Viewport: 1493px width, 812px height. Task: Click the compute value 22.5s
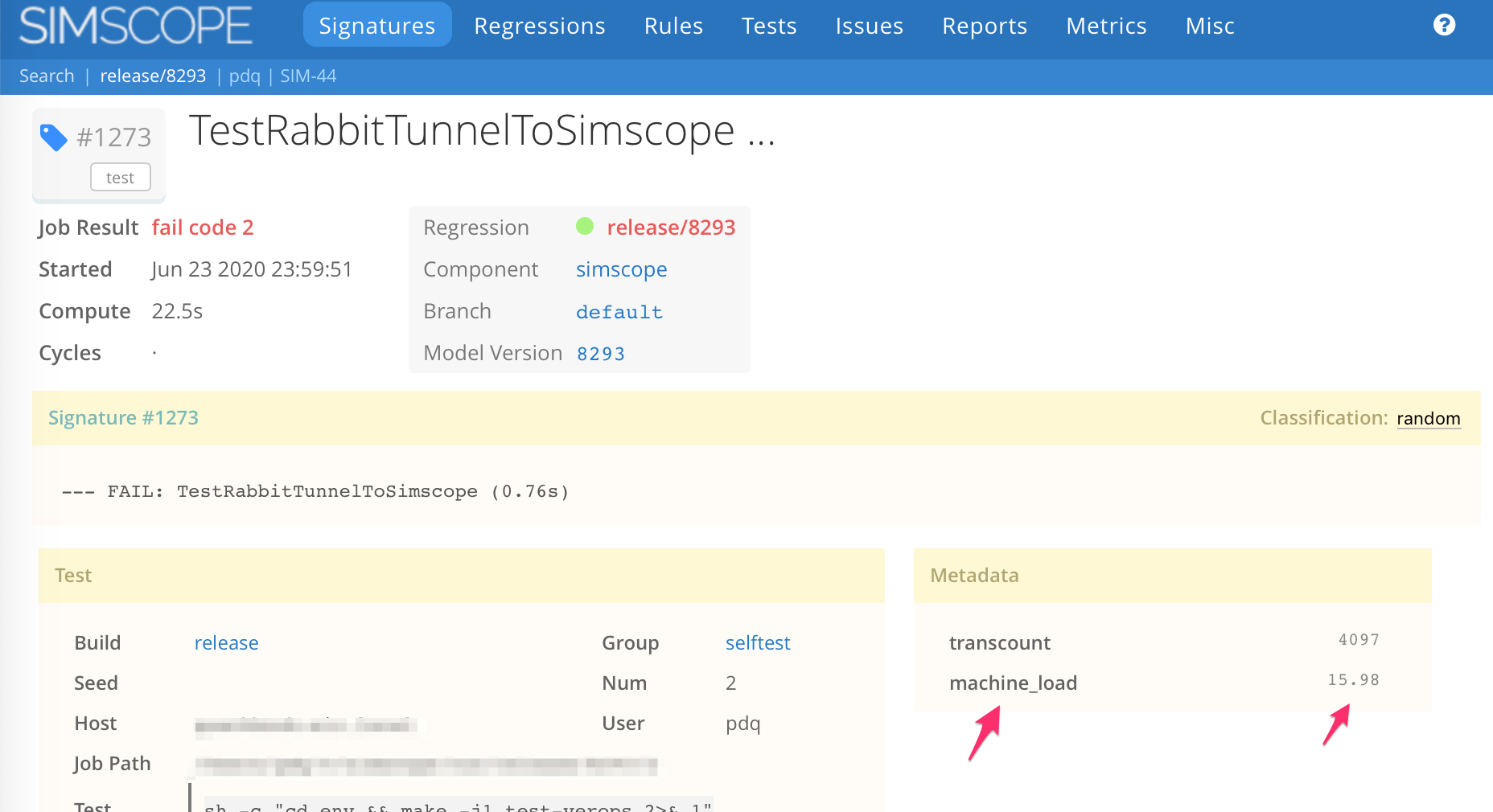pos(177,311)
